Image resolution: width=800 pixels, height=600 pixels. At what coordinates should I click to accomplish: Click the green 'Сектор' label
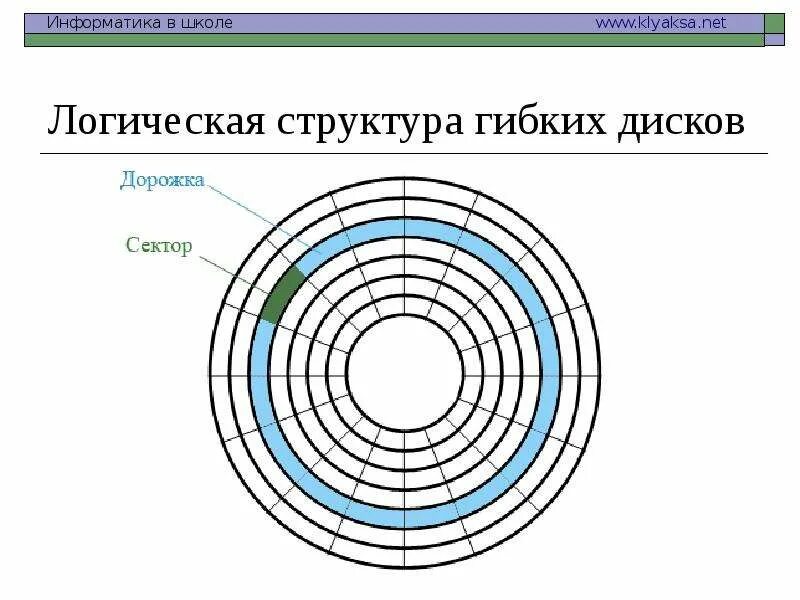159,245
